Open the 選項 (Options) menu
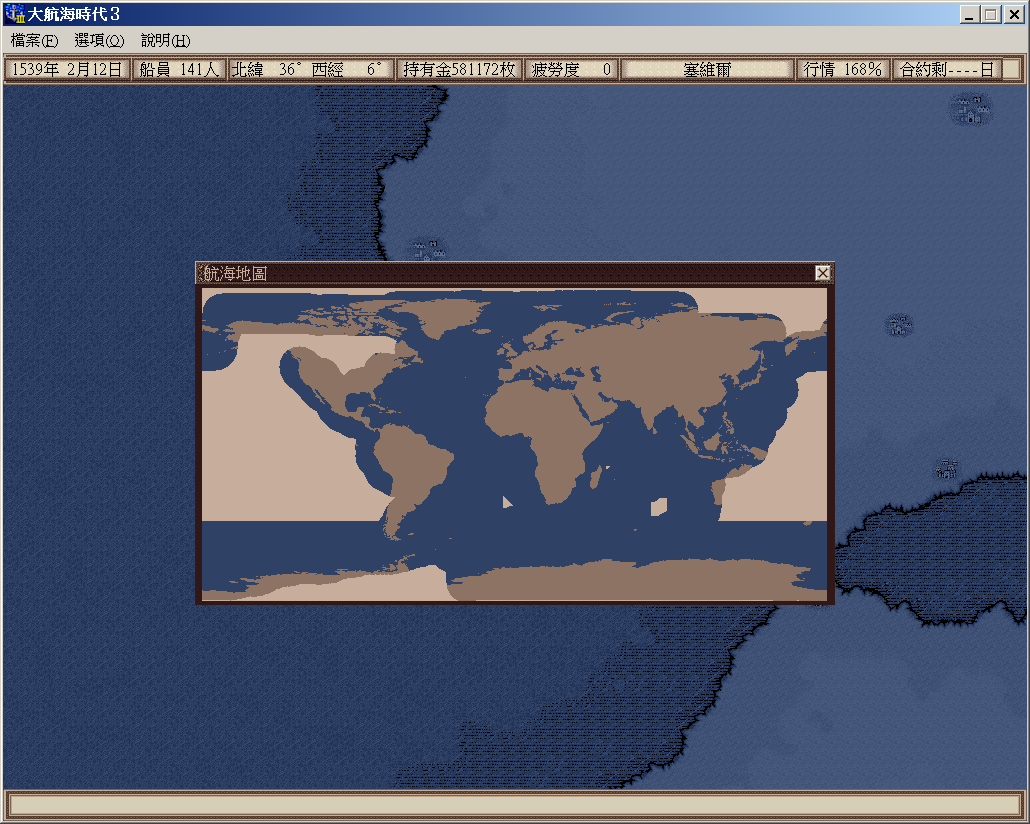 pyautogui.click(x=99, y=41)
